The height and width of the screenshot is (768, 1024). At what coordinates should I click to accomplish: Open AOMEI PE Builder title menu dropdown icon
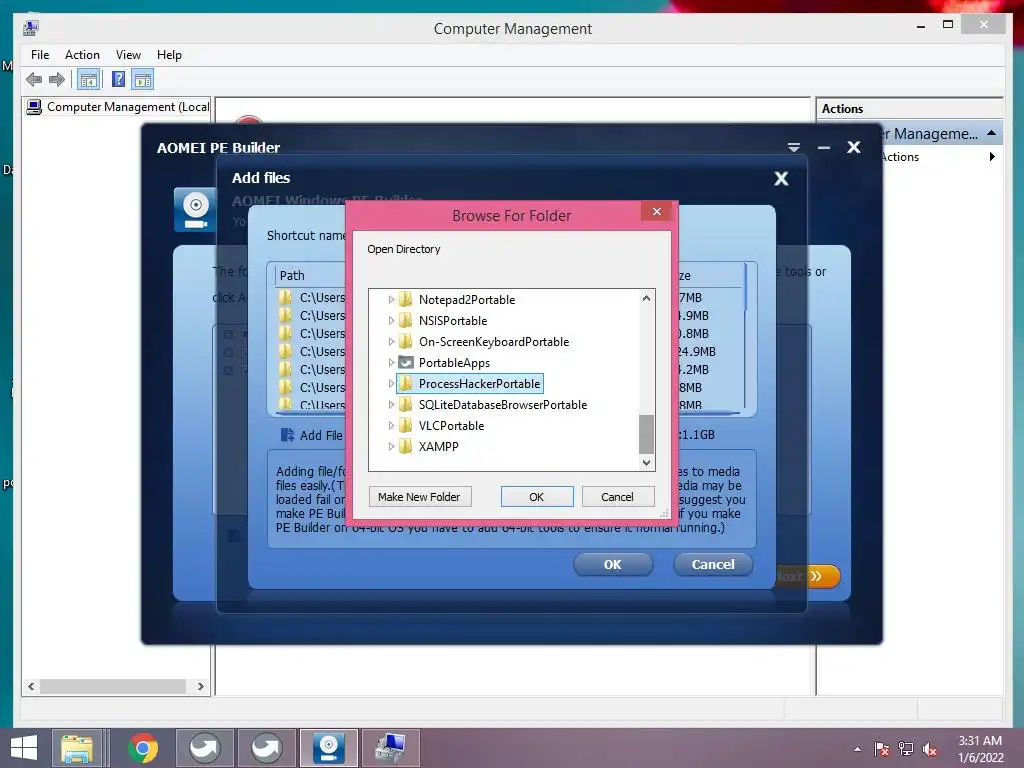click(793, 148)
